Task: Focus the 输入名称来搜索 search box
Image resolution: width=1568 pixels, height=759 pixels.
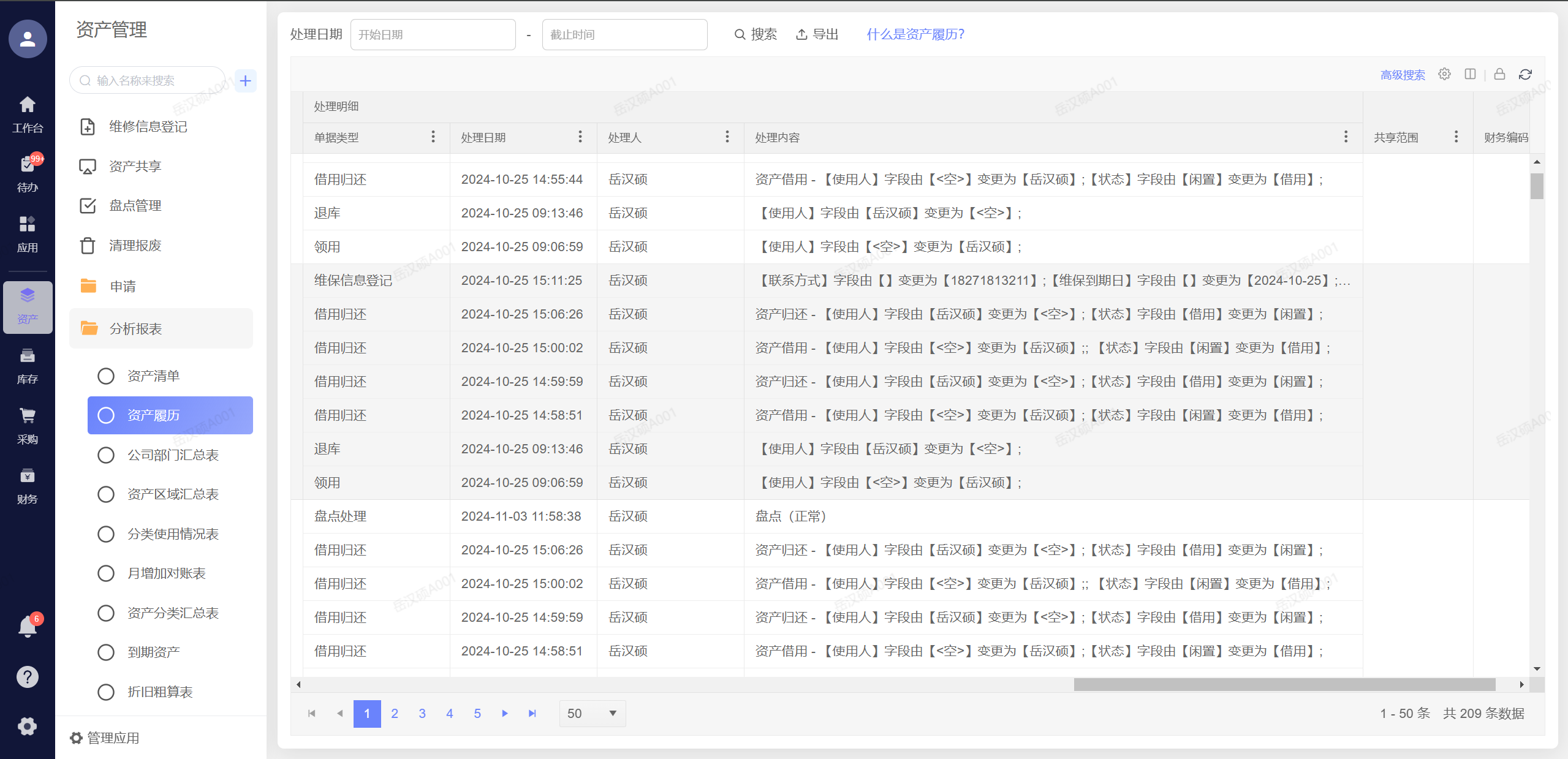Action: tap(148, 81)
